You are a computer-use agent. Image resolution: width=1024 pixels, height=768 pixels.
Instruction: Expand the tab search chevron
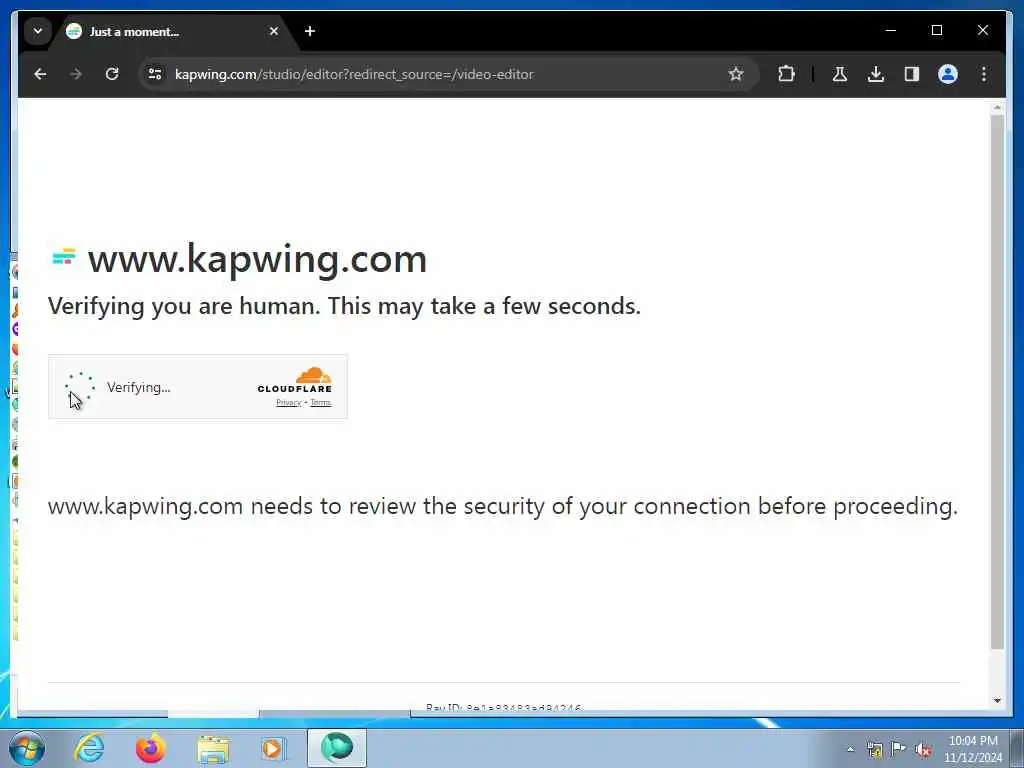(x=38, y=31)
